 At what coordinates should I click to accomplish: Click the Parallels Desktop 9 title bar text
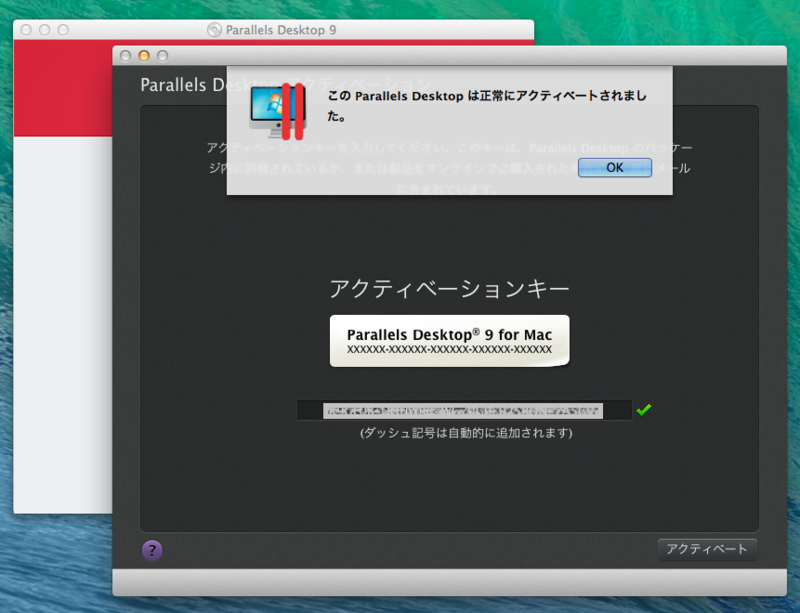[279, 30]
